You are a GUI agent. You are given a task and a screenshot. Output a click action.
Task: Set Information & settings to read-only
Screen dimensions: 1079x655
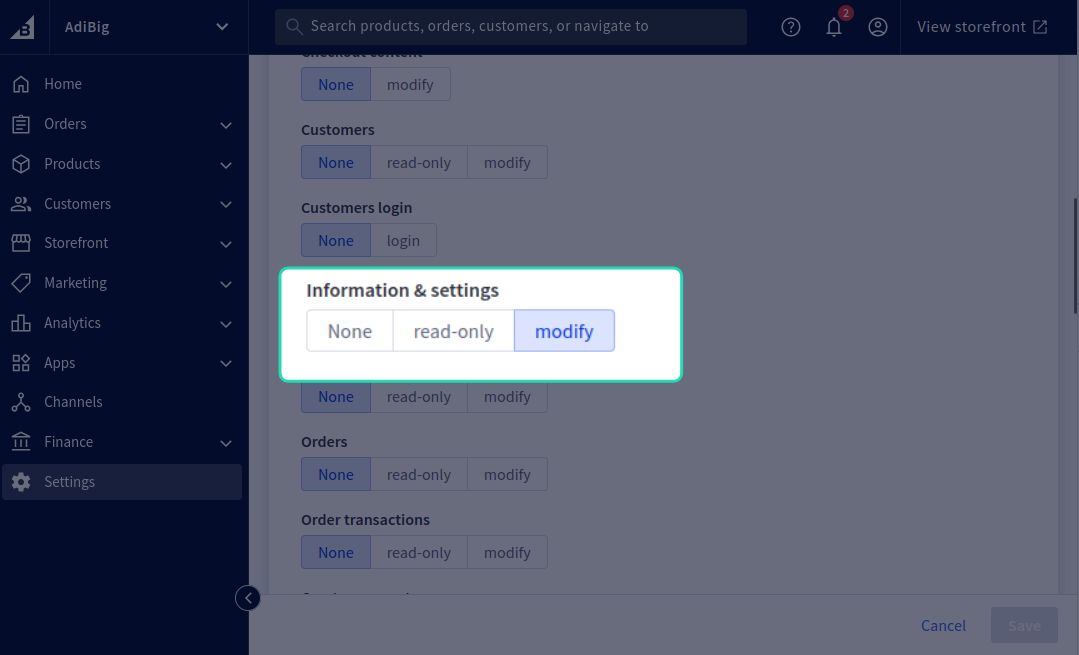pos(453,331)
